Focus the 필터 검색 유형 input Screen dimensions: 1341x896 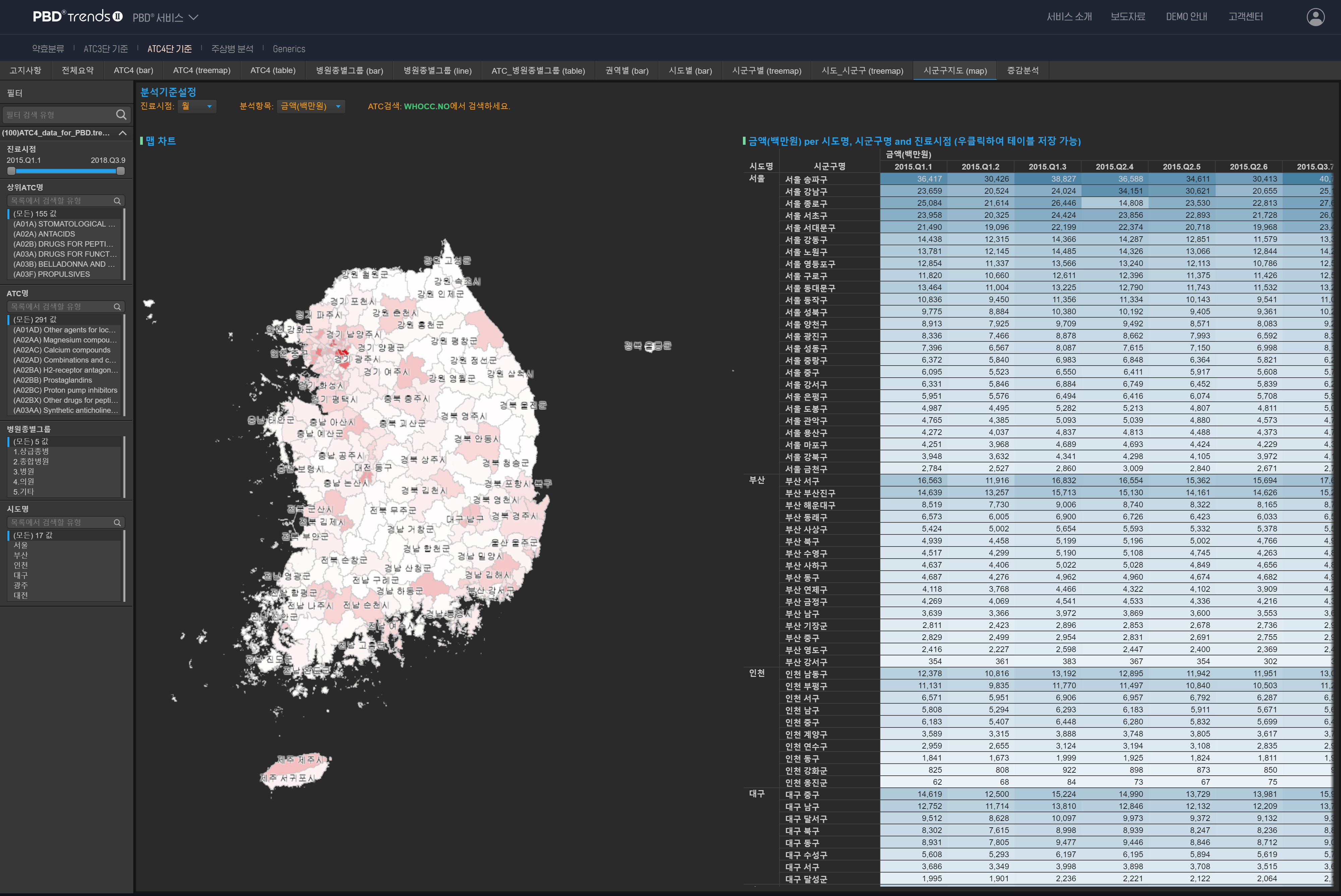click(59, 115)
